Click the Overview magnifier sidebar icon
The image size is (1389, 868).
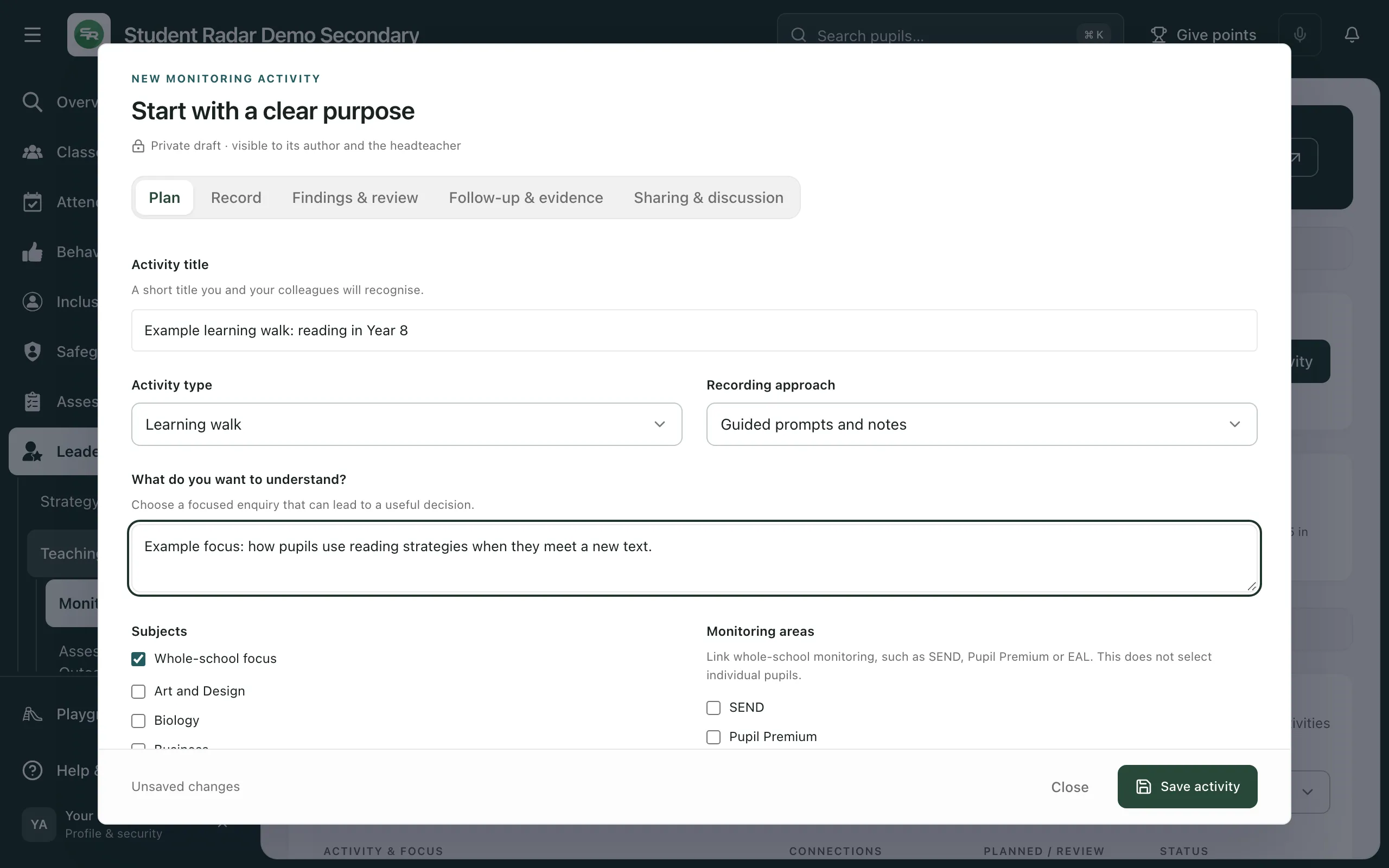pos(32,102)
